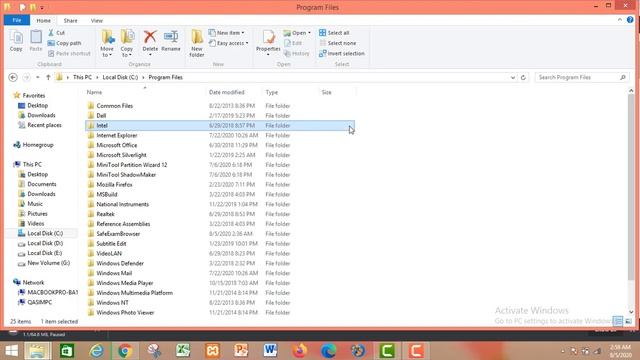
Task: Click Local Disk (C:) in the address bar
Action: [120, 77]
